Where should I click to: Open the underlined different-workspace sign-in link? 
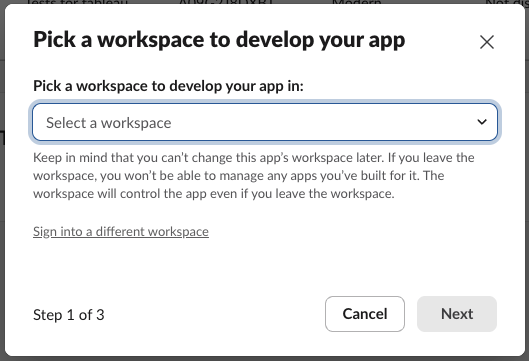pos(121,232)
